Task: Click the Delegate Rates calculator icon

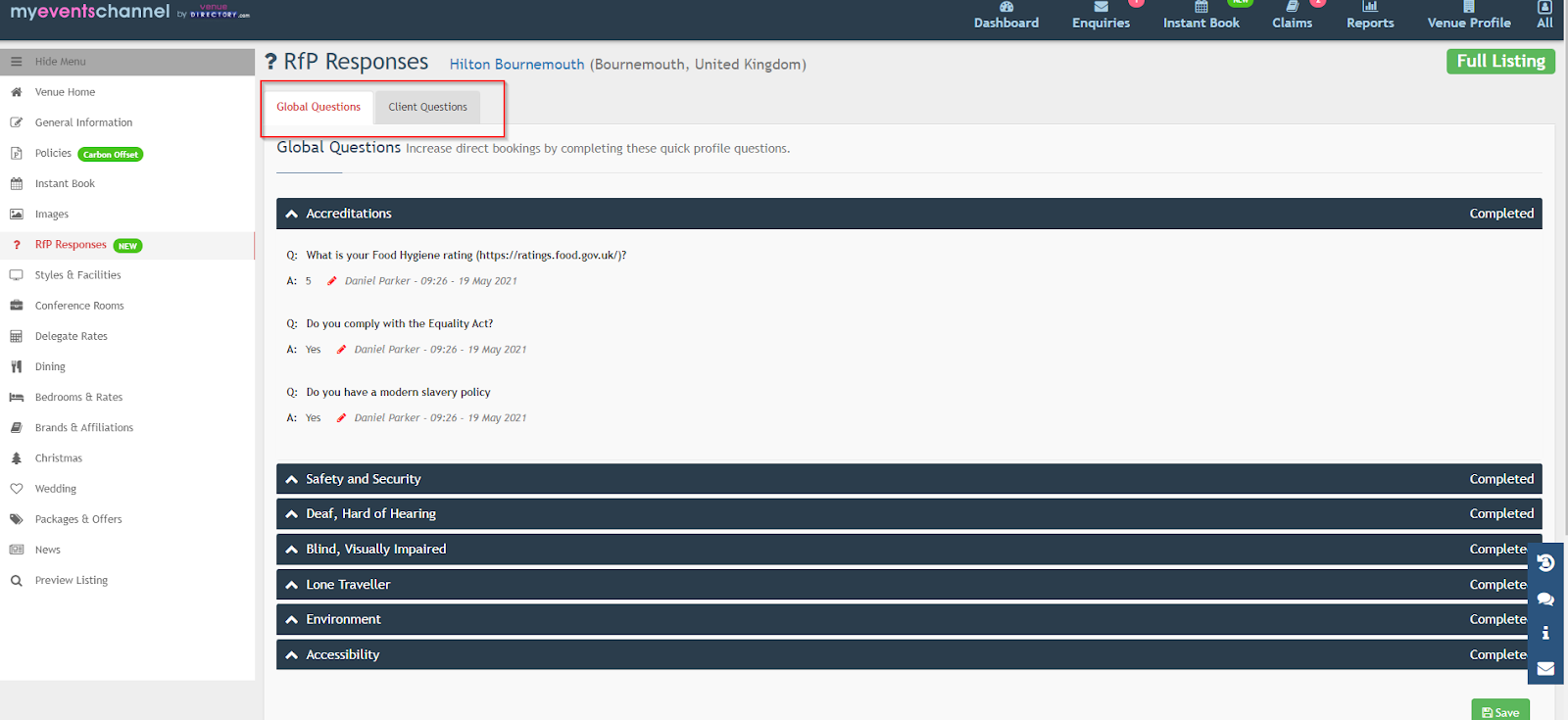Action: pyautogui.click(x=17, y=336)
